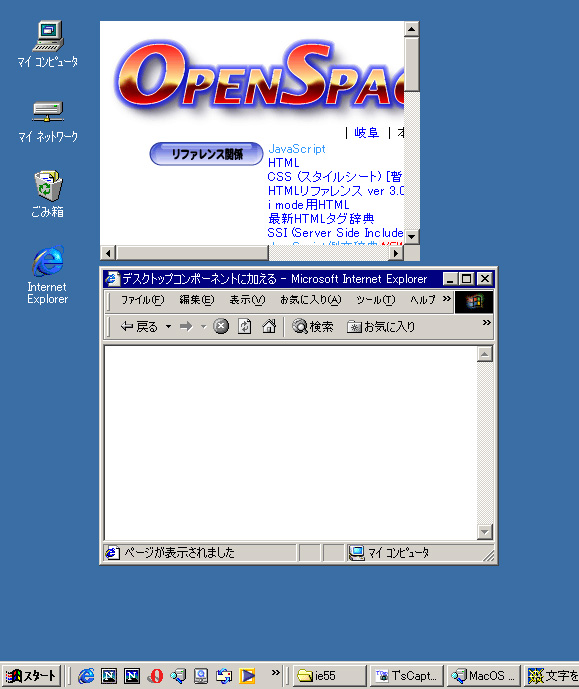Switch to T'sCapt... taskbar button

(x=407, y=676)
